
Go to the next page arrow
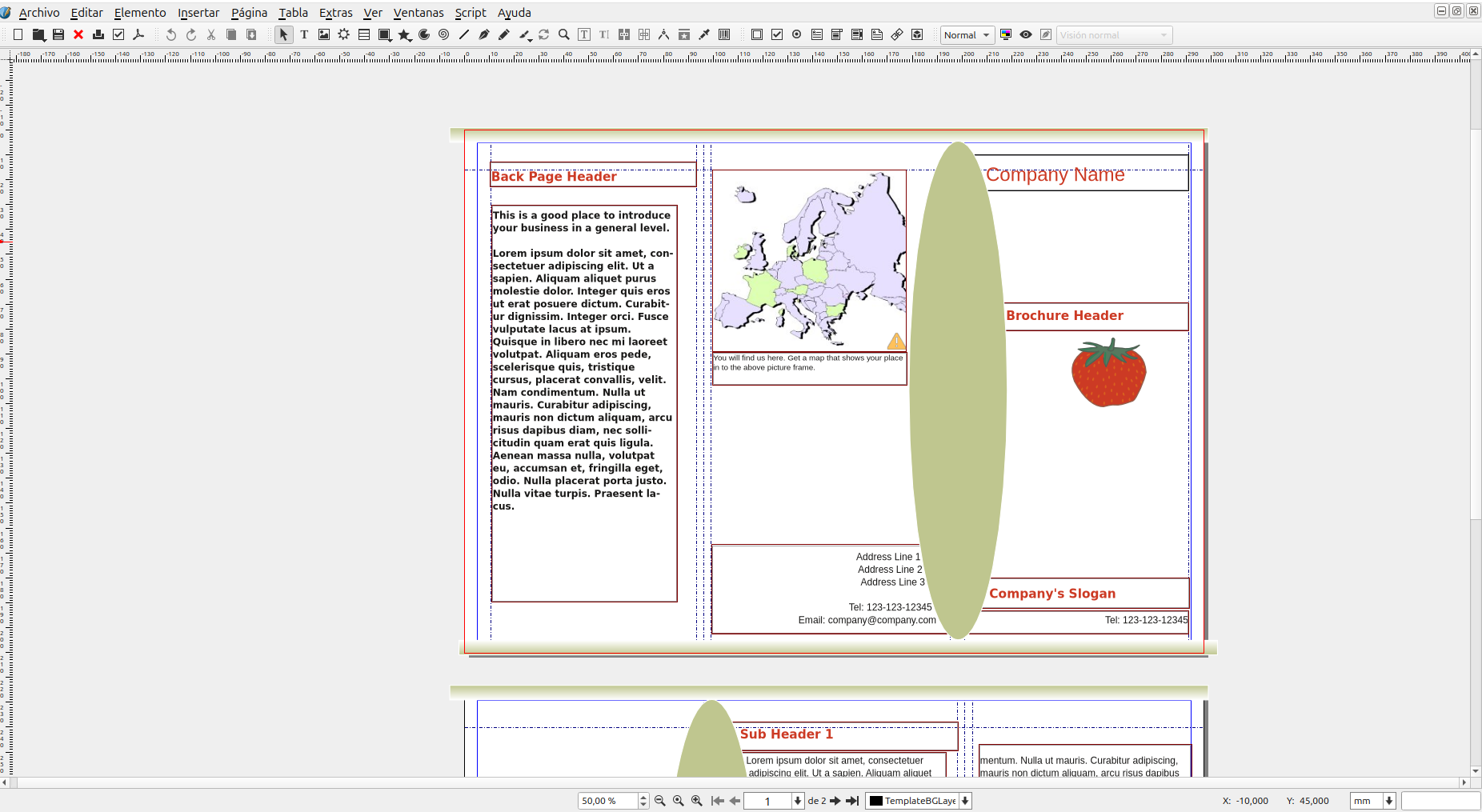click(x=835, y=801)
